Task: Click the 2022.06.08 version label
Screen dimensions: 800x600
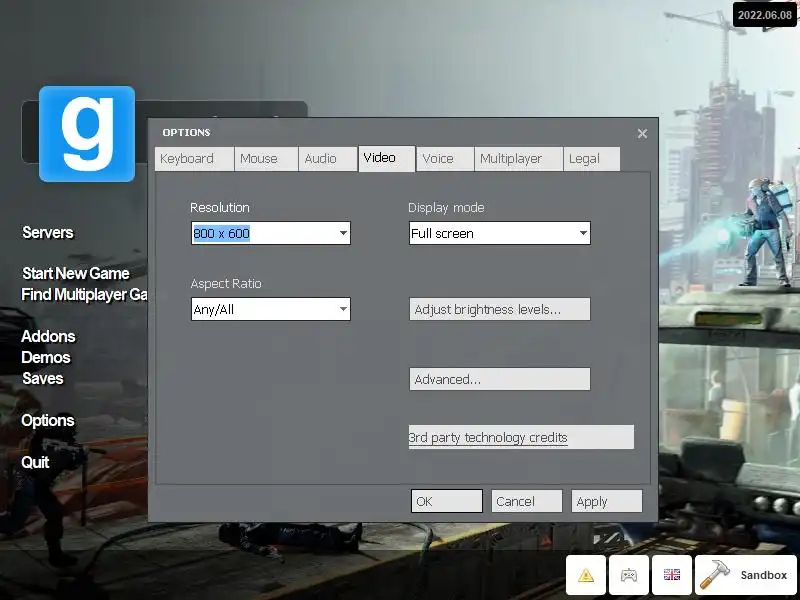Action: 764,15
